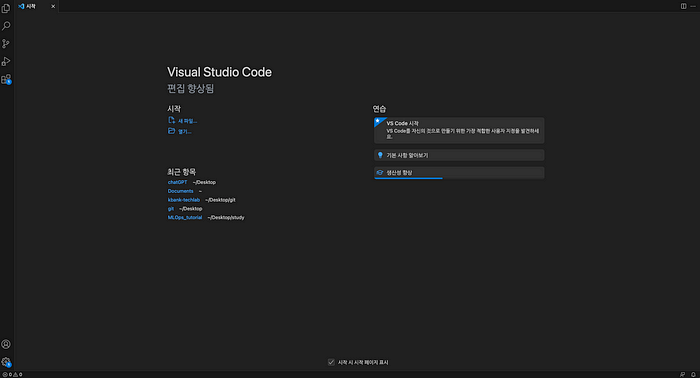Select the 시작 welcome tab
700x378 pixels.
(37, 6)
